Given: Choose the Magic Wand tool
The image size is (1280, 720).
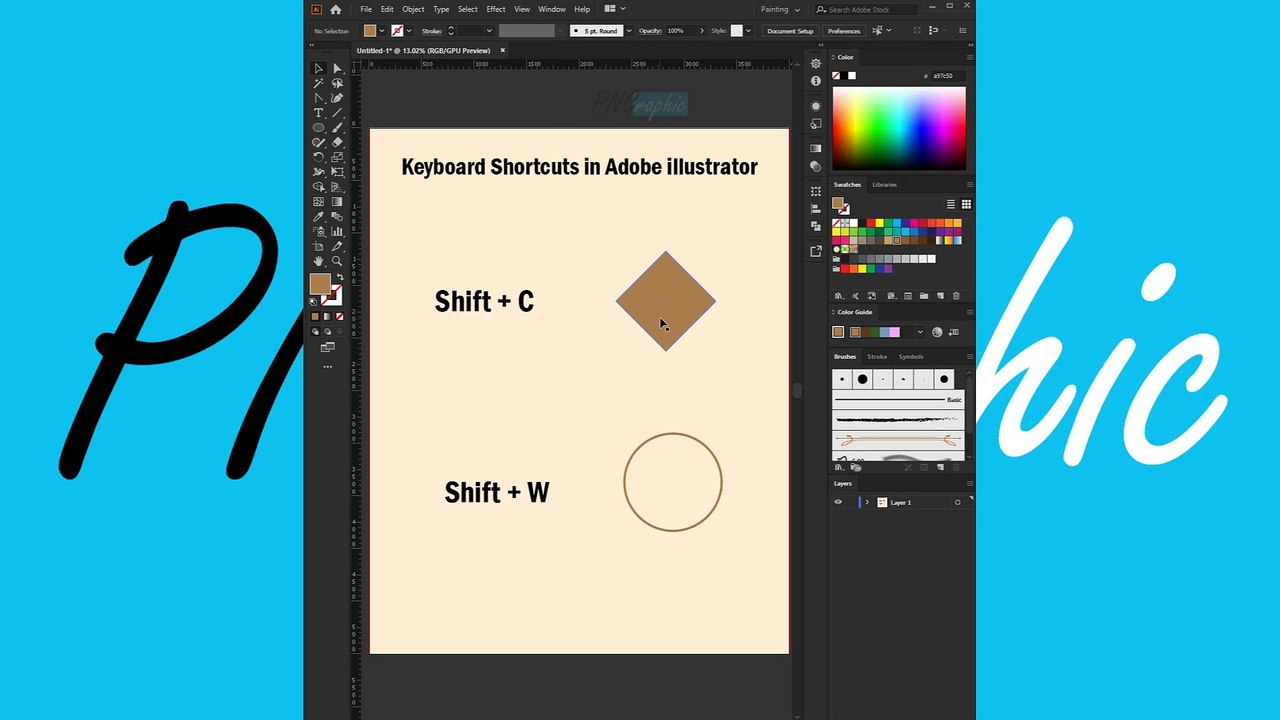Looking at the screenshot, I should [318, 83].
